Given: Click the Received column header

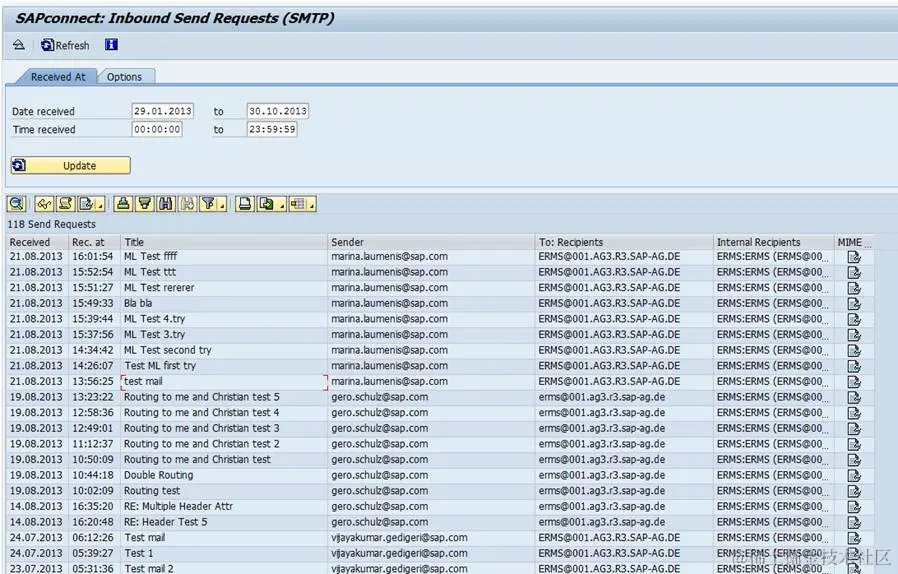Looking at the screenshot, I should [x=38, y=242].
